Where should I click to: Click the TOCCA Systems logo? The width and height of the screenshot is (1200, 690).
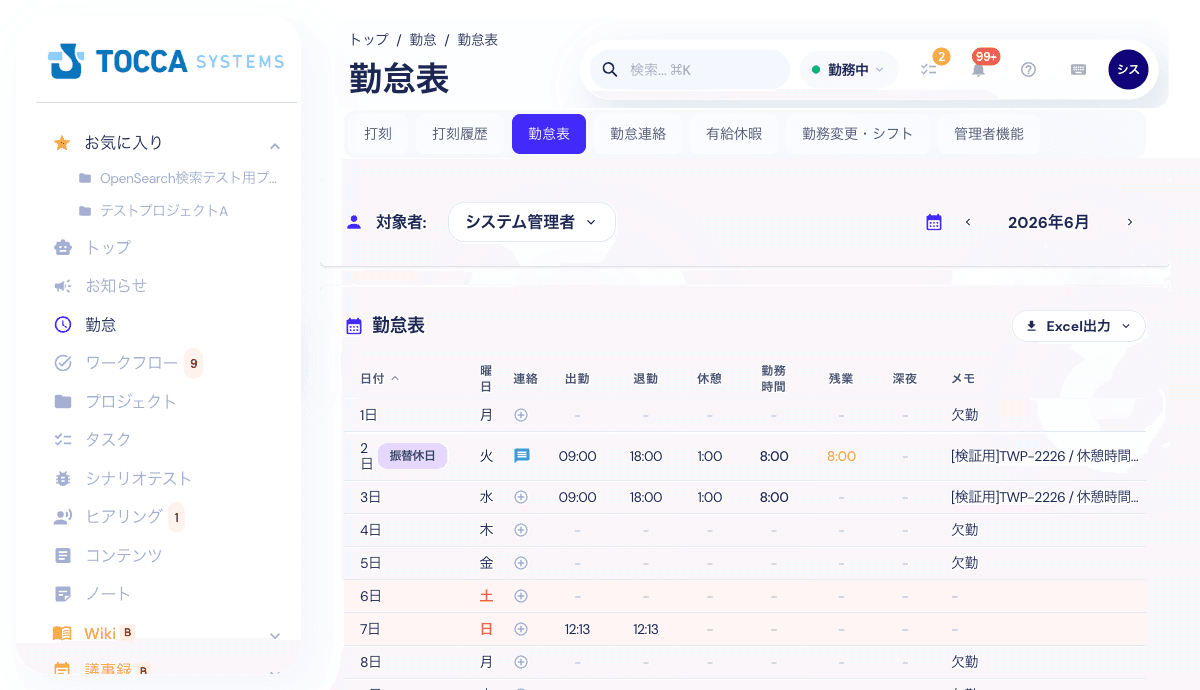166,61
